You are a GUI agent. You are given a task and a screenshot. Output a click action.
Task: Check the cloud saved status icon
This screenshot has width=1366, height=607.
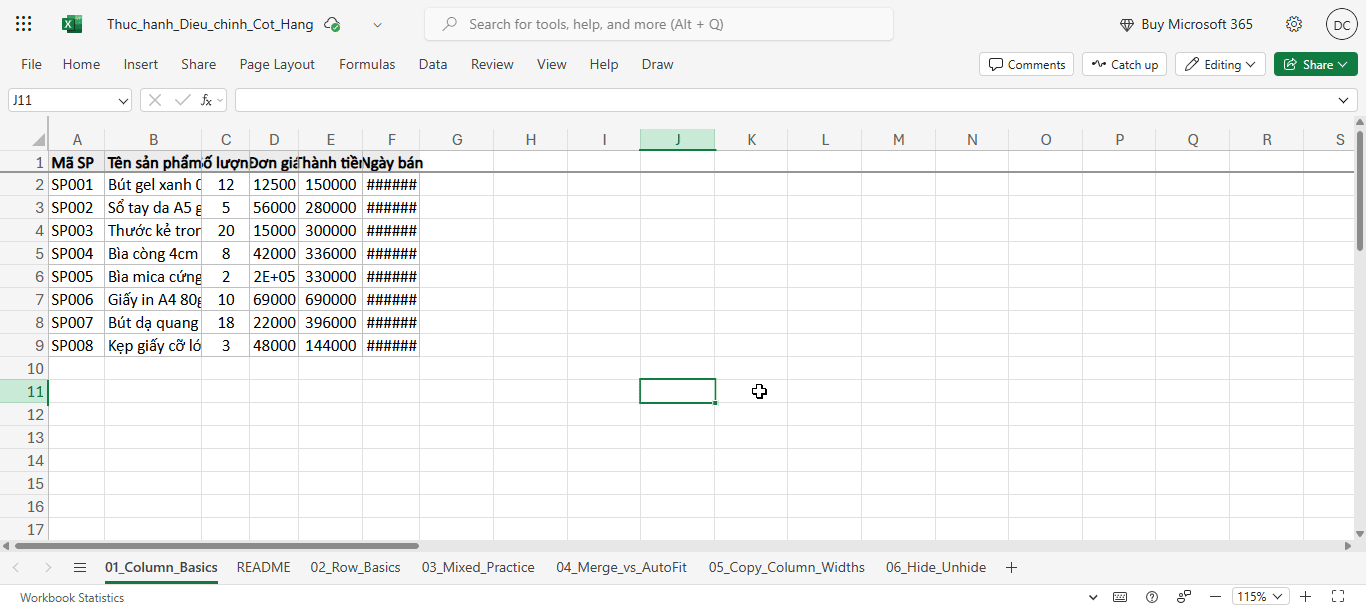point(332,24)
